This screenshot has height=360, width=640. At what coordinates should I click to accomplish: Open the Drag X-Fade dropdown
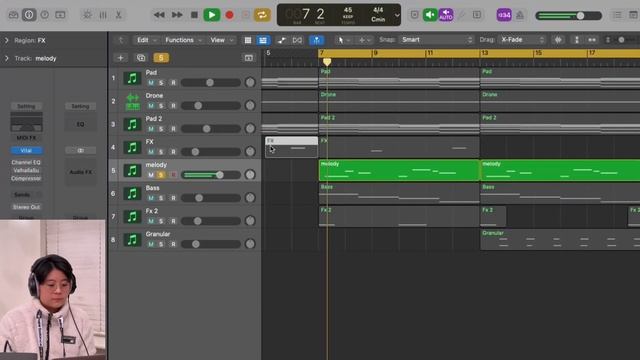coord(522,40)
